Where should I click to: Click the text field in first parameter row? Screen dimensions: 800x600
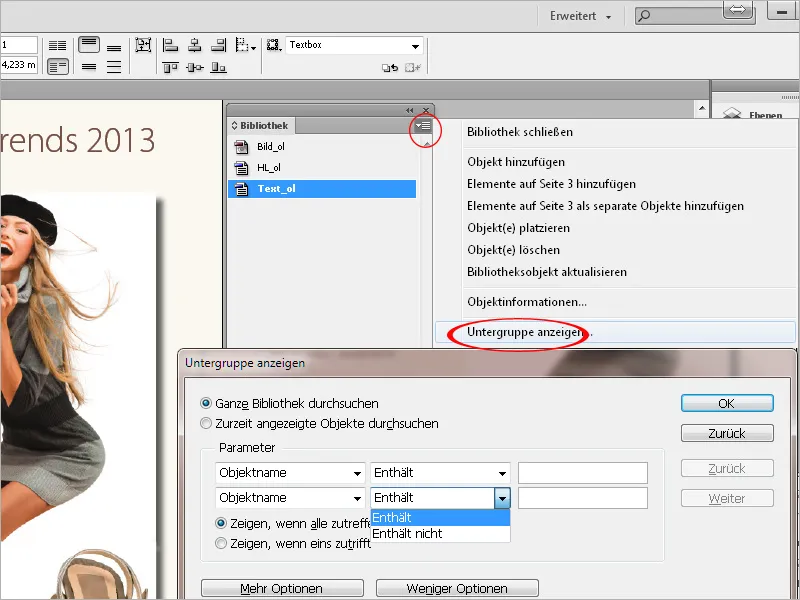583,473
